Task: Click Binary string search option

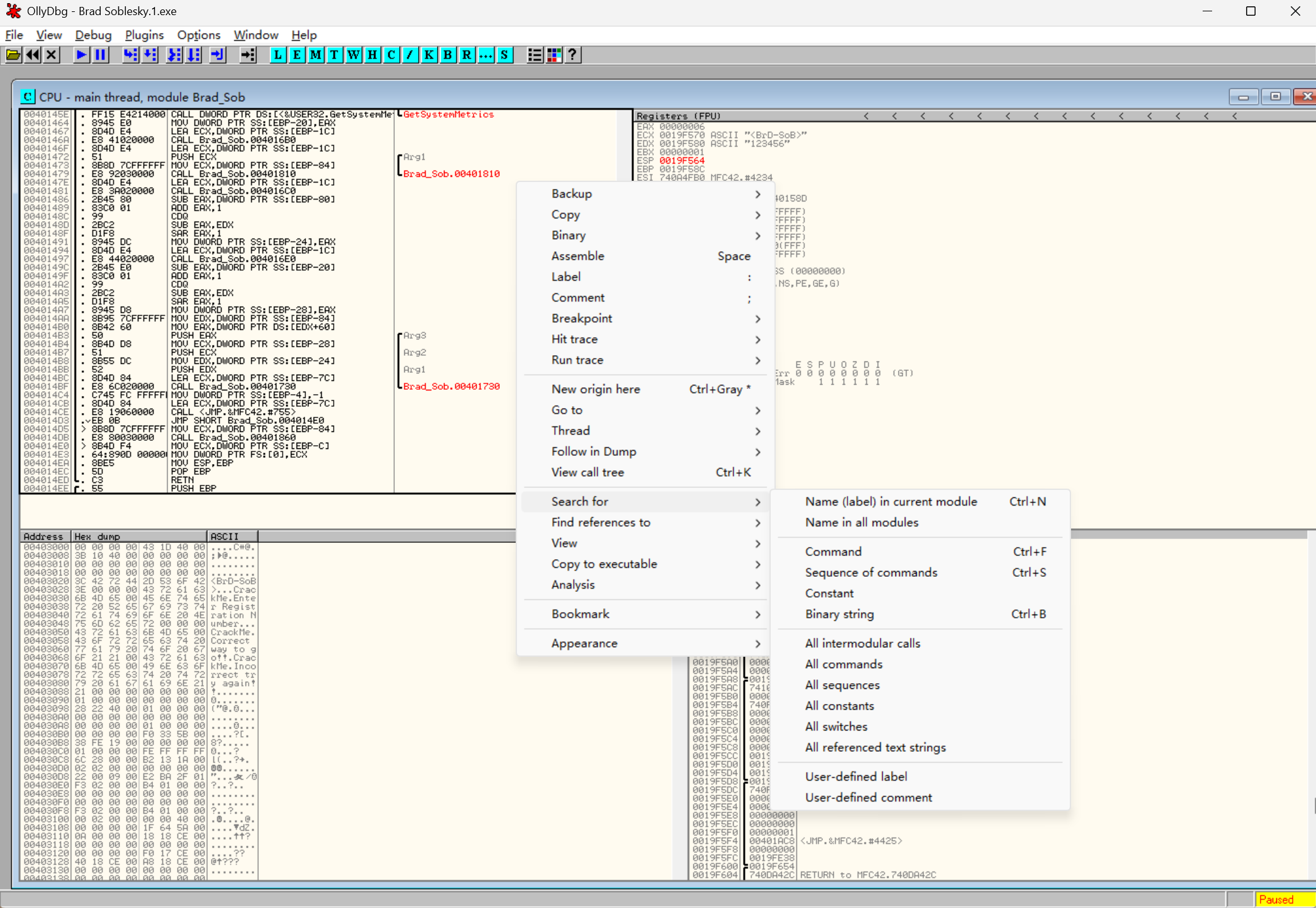Action: coord(839,614)
